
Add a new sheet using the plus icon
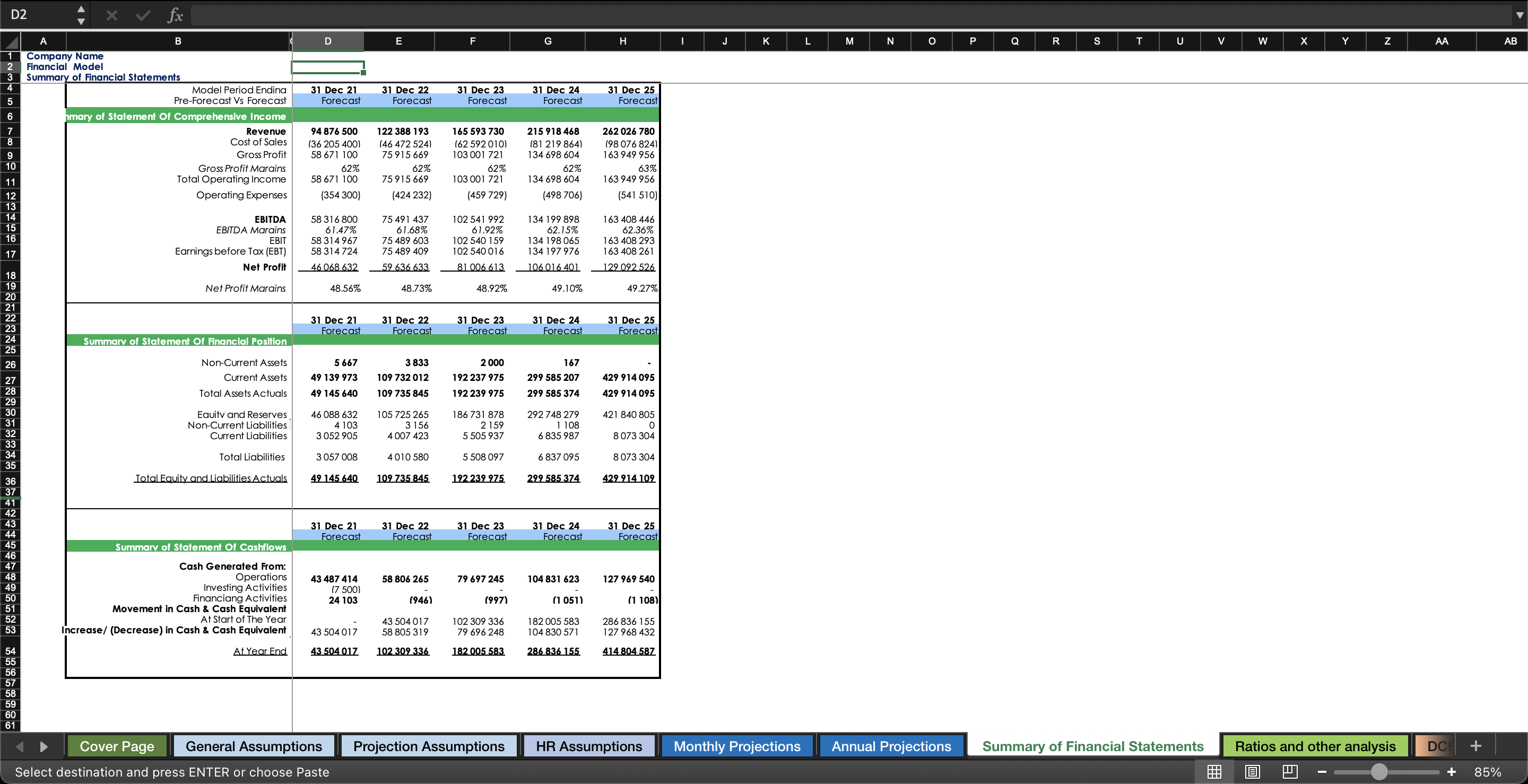(1475, 745)
